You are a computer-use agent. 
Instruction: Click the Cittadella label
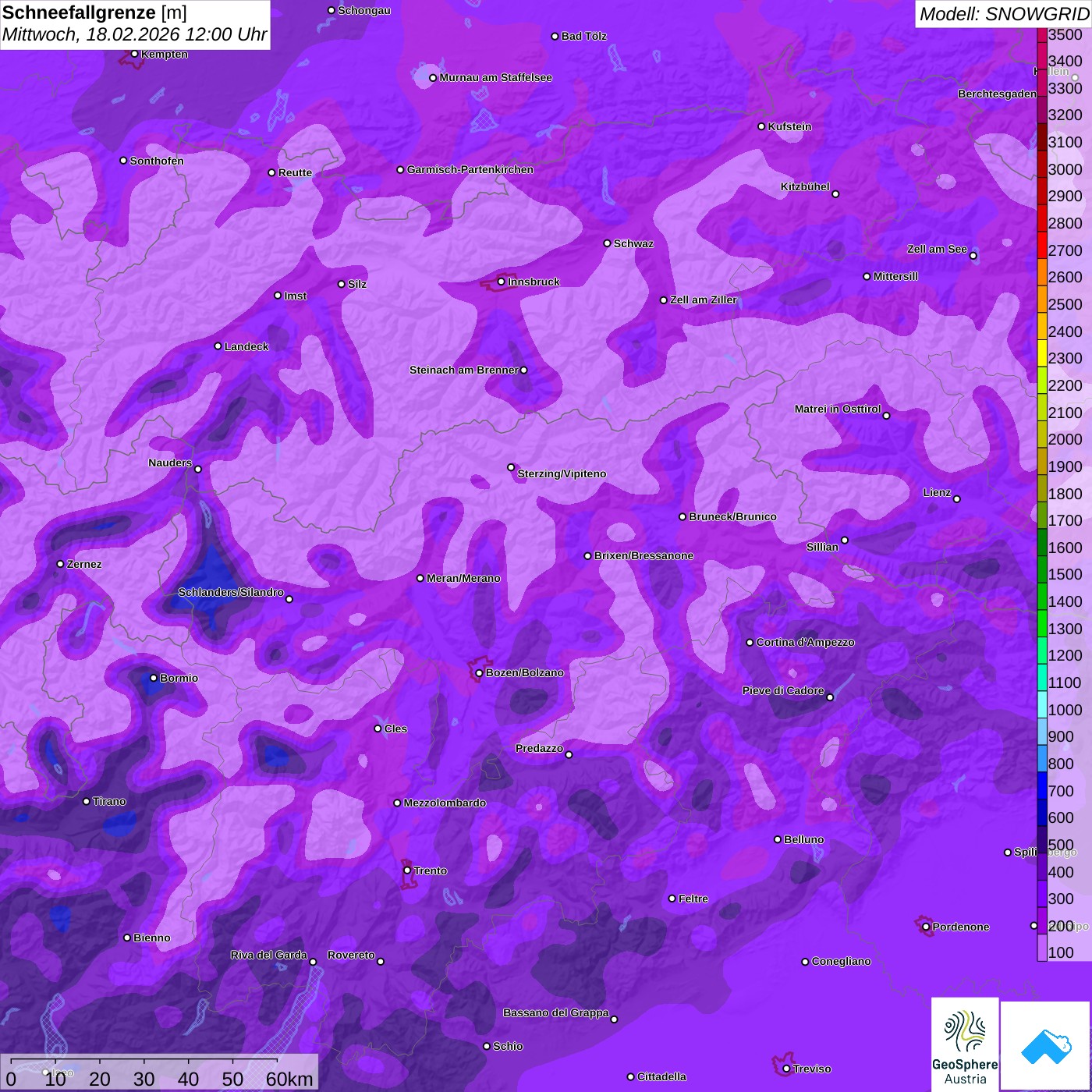[662, 1076]
